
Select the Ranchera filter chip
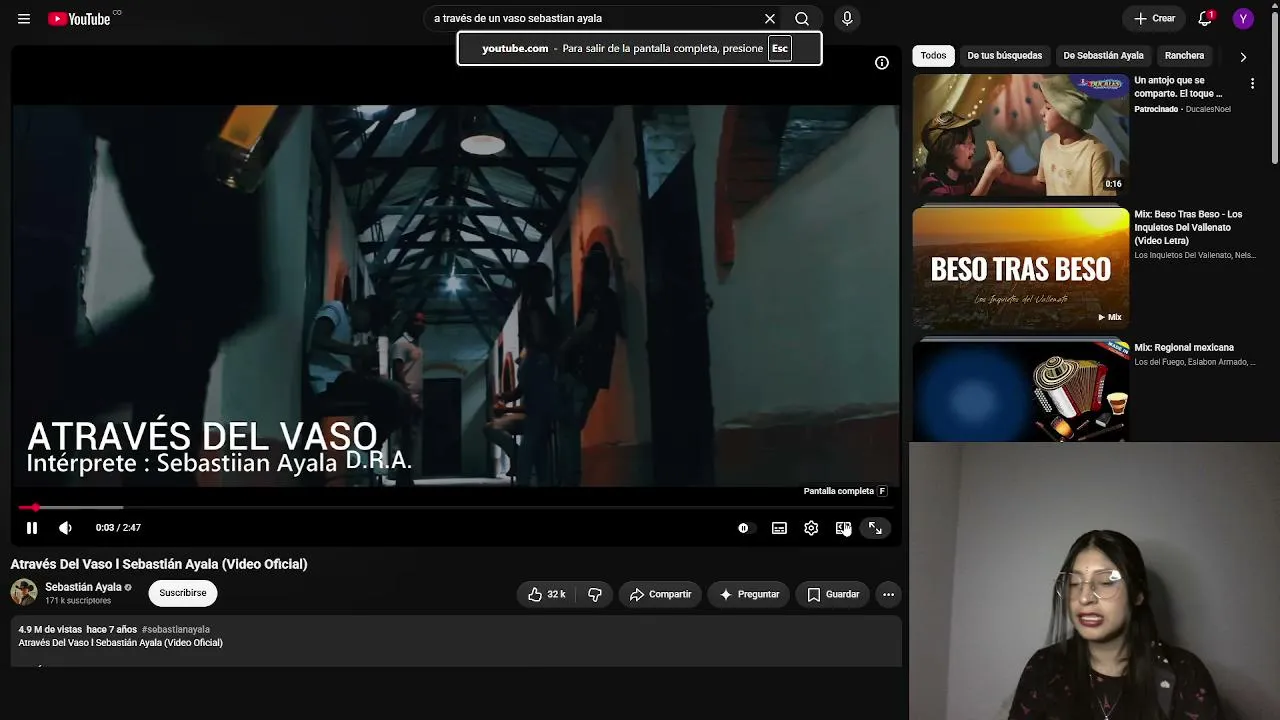(x=1184, y=56)
